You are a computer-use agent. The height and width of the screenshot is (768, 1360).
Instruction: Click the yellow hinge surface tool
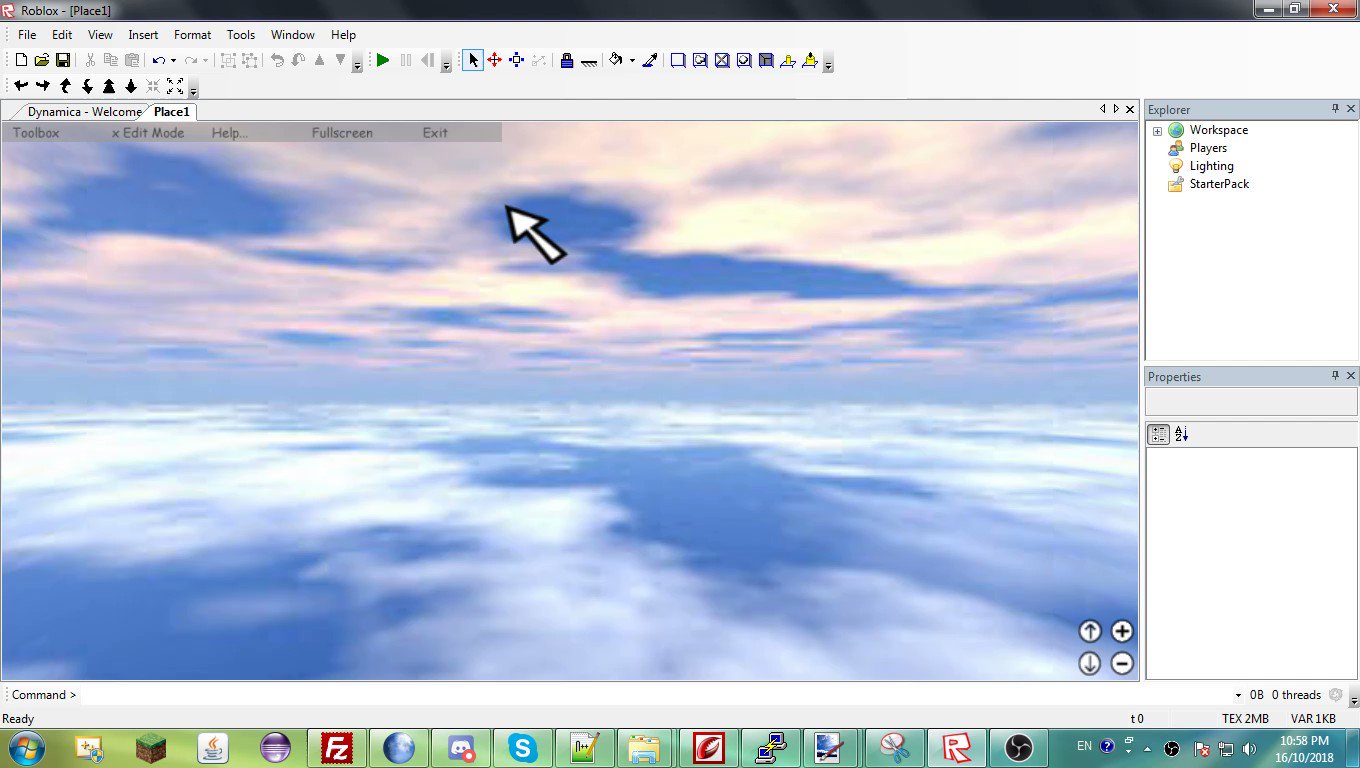788,60
